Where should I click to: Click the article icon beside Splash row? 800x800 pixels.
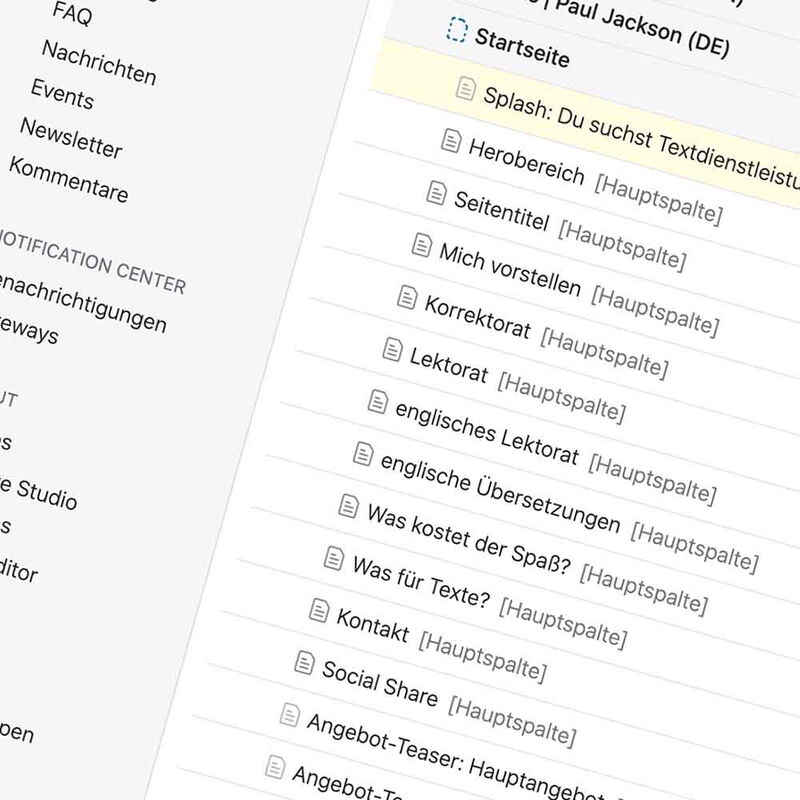tap(466, 88)
